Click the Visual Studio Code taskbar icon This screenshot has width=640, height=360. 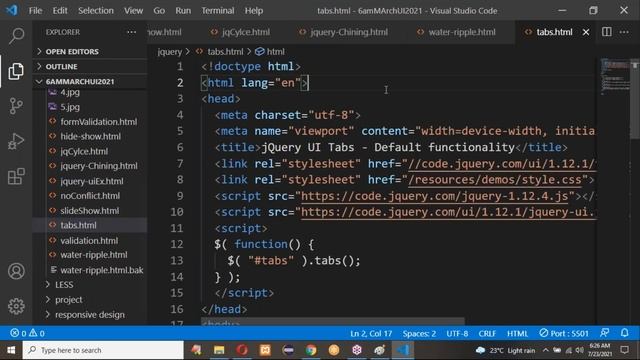pos(403,350)
